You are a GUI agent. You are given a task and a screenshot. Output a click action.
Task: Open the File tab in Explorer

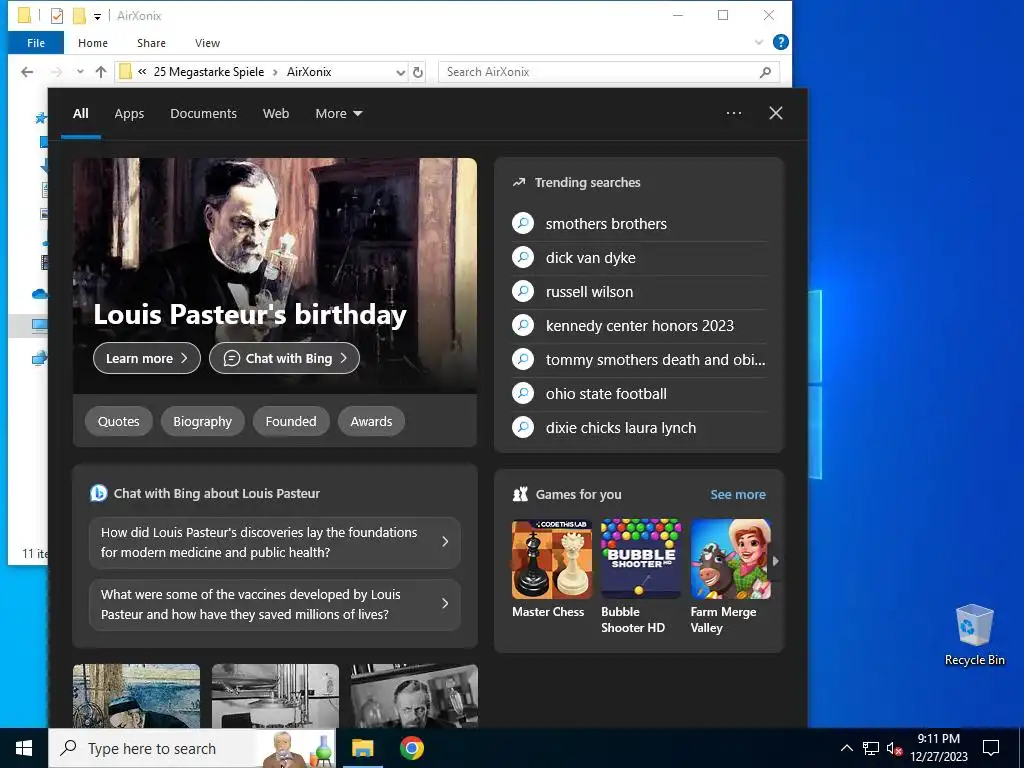36,42
